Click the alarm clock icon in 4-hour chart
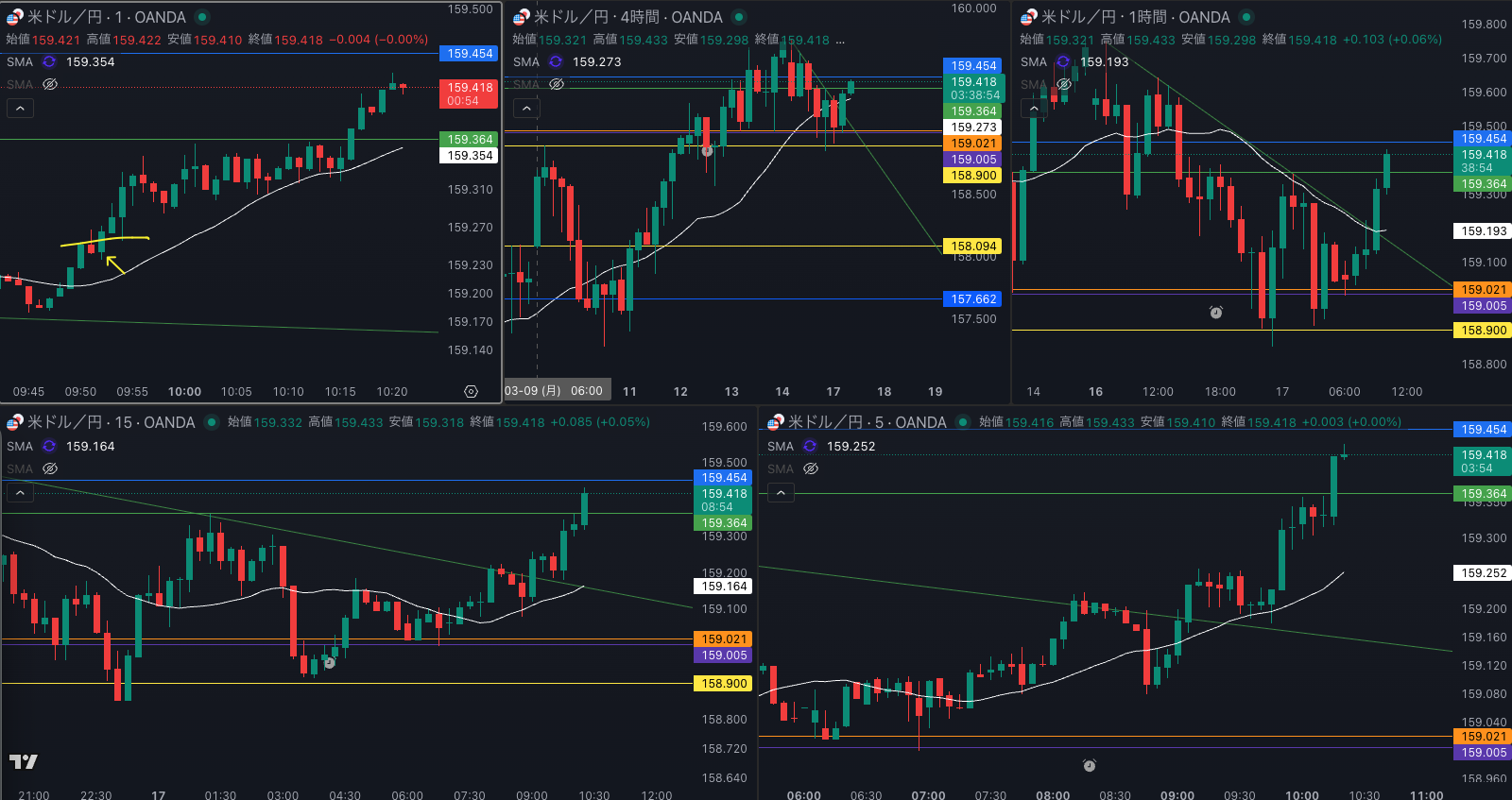 707,151
